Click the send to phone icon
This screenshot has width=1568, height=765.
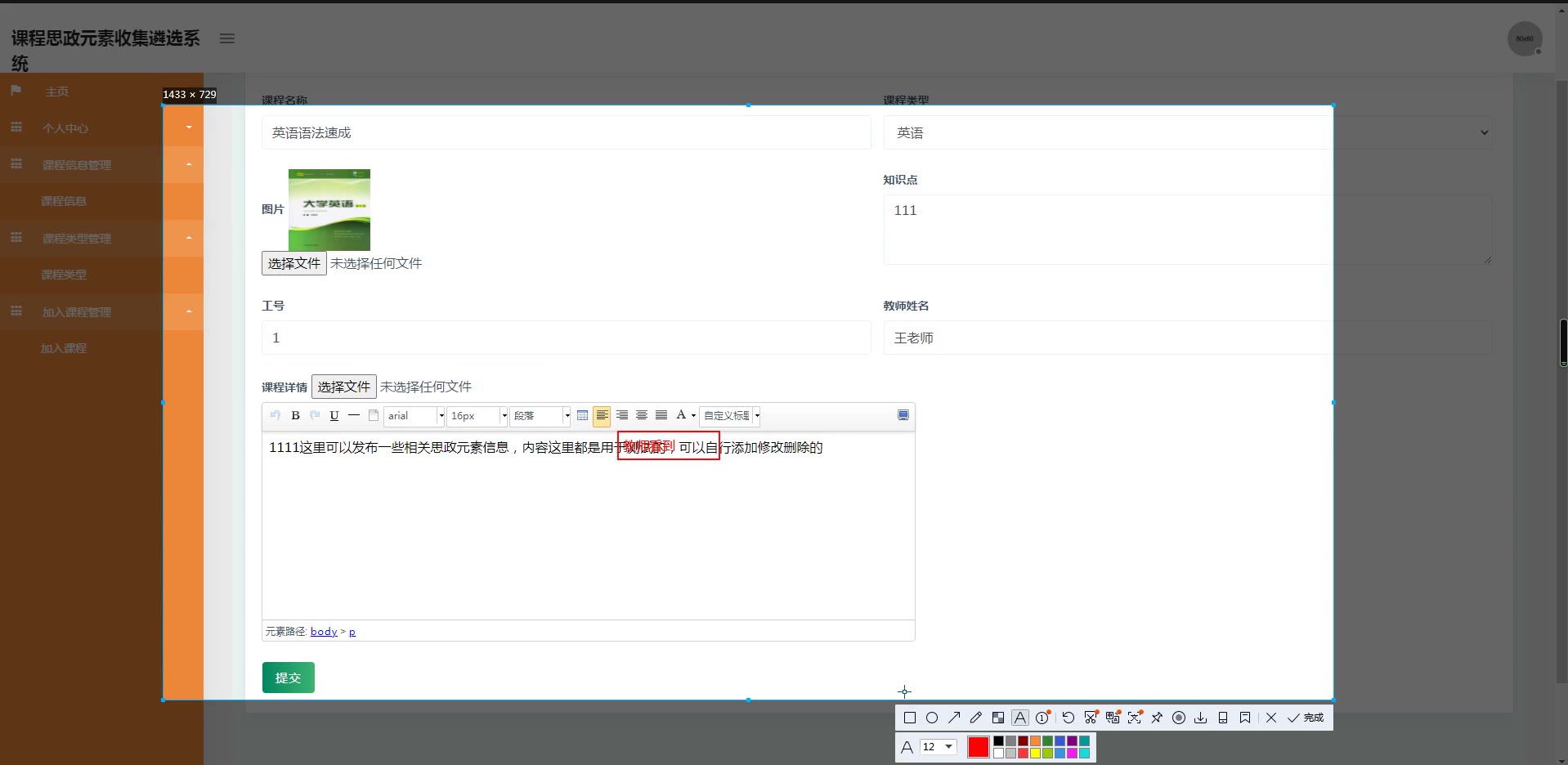(1223, 718)
